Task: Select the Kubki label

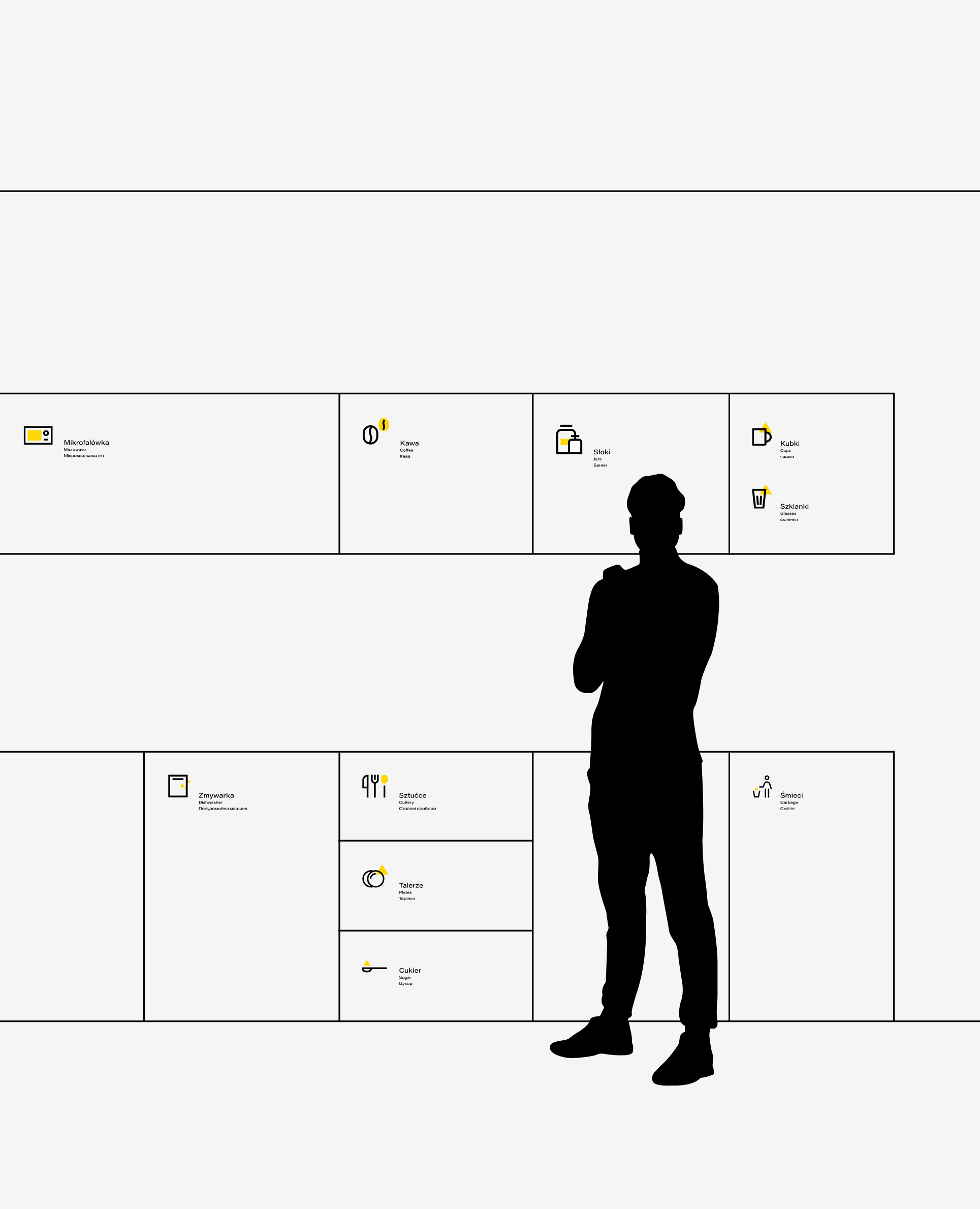Action: 790,443
